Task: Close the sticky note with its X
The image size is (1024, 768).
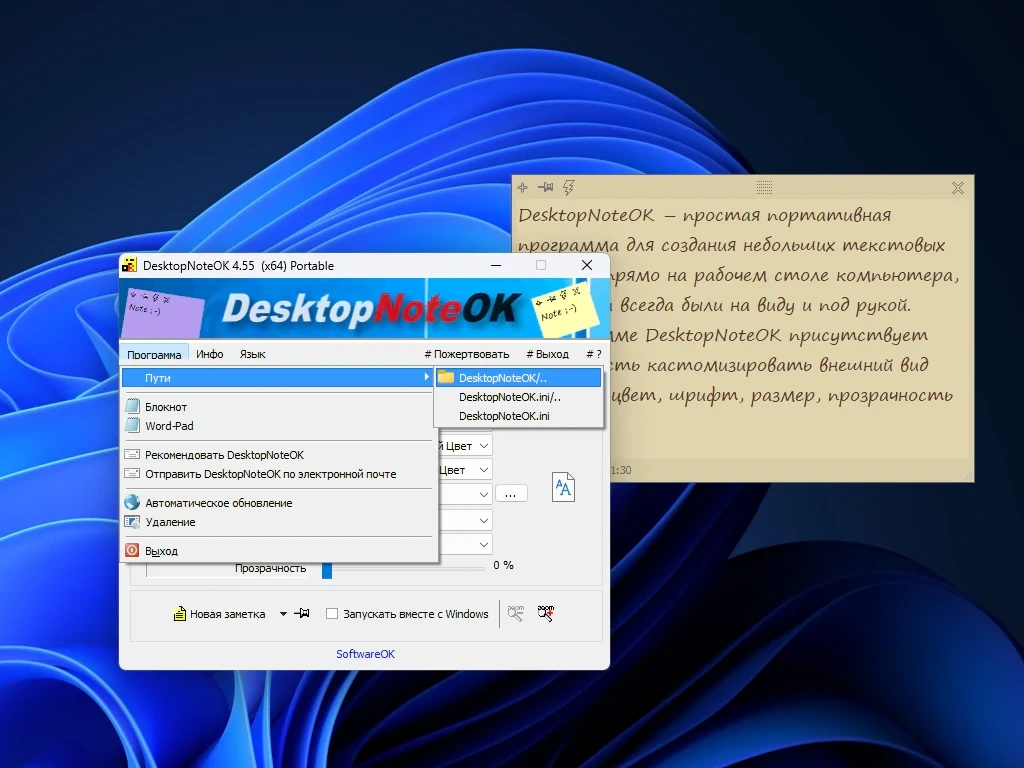Action: point(957,188)
